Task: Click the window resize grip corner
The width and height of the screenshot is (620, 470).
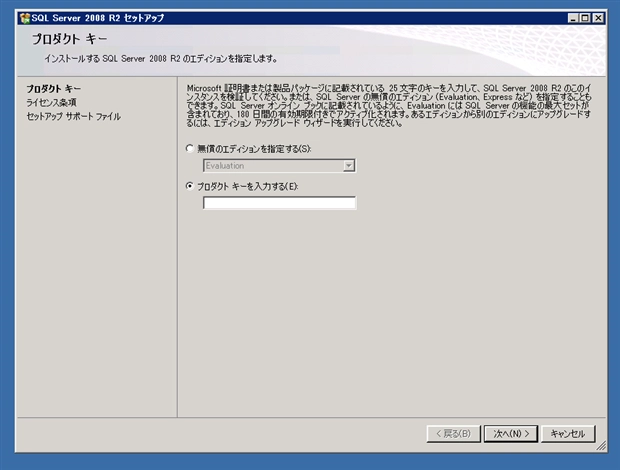Action: pyautogui.click(x=601, y=446)
